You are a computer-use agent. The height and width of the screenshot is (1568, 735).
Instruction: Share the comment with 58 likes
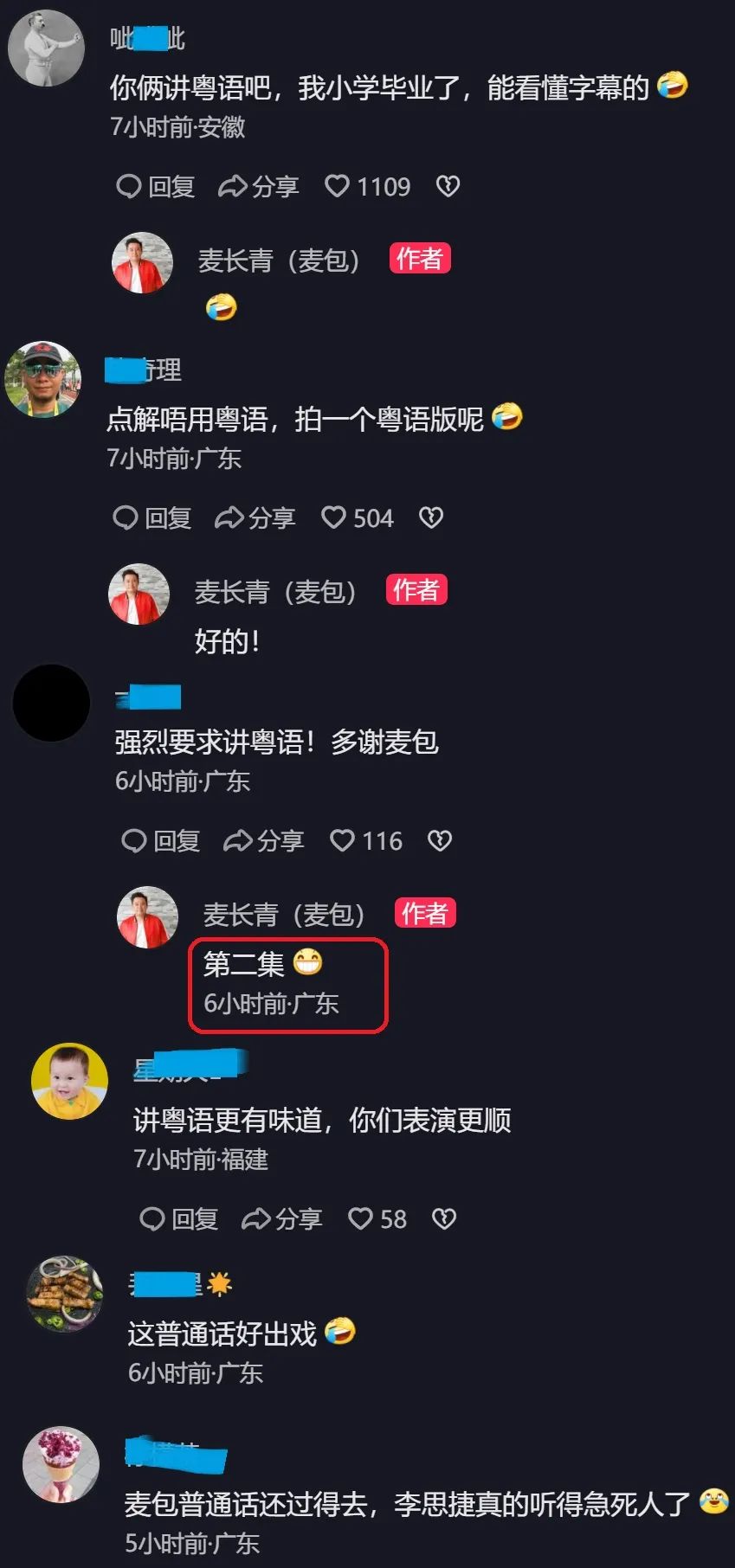point(281,1218)
